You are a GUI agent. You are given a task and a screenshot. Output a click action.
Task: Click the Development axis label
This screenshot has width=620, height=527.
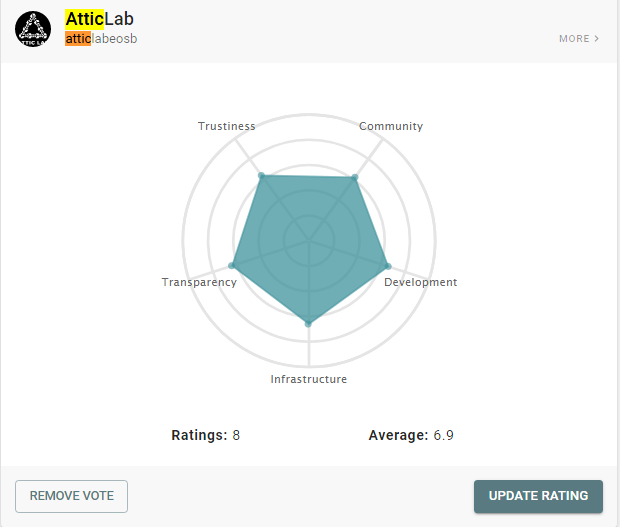(421, 282)
